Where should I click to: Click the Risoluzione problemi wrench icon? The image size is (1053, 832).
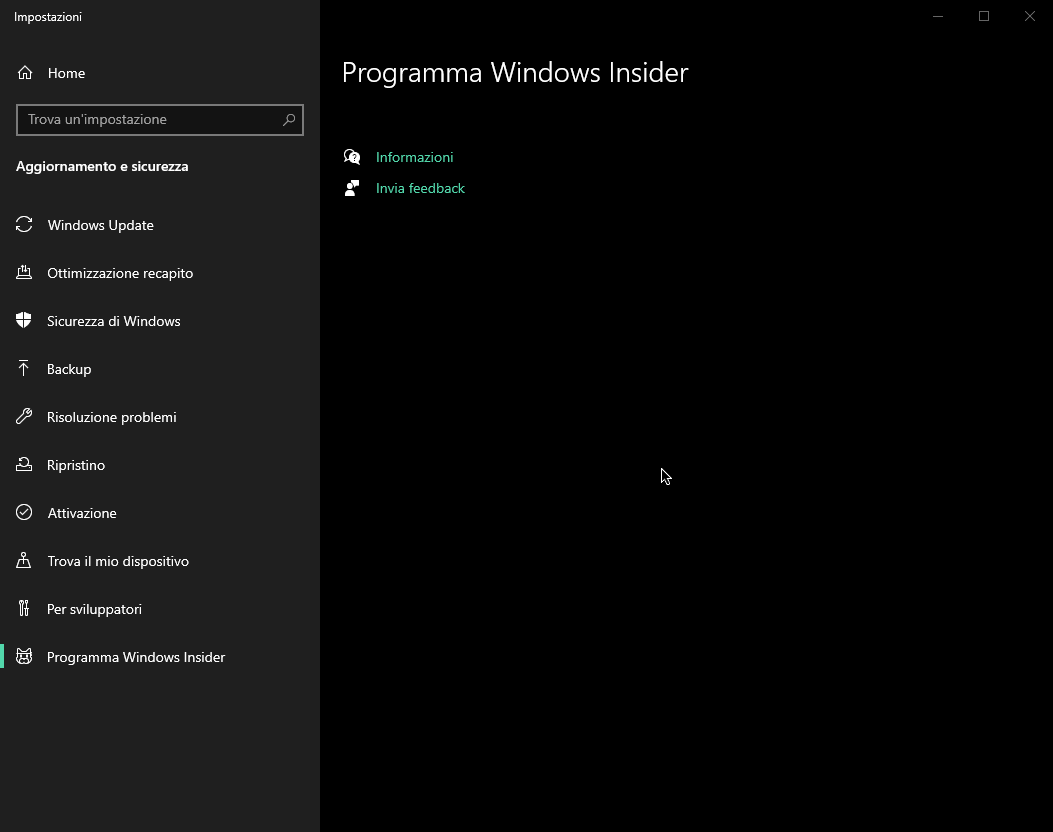24,416
